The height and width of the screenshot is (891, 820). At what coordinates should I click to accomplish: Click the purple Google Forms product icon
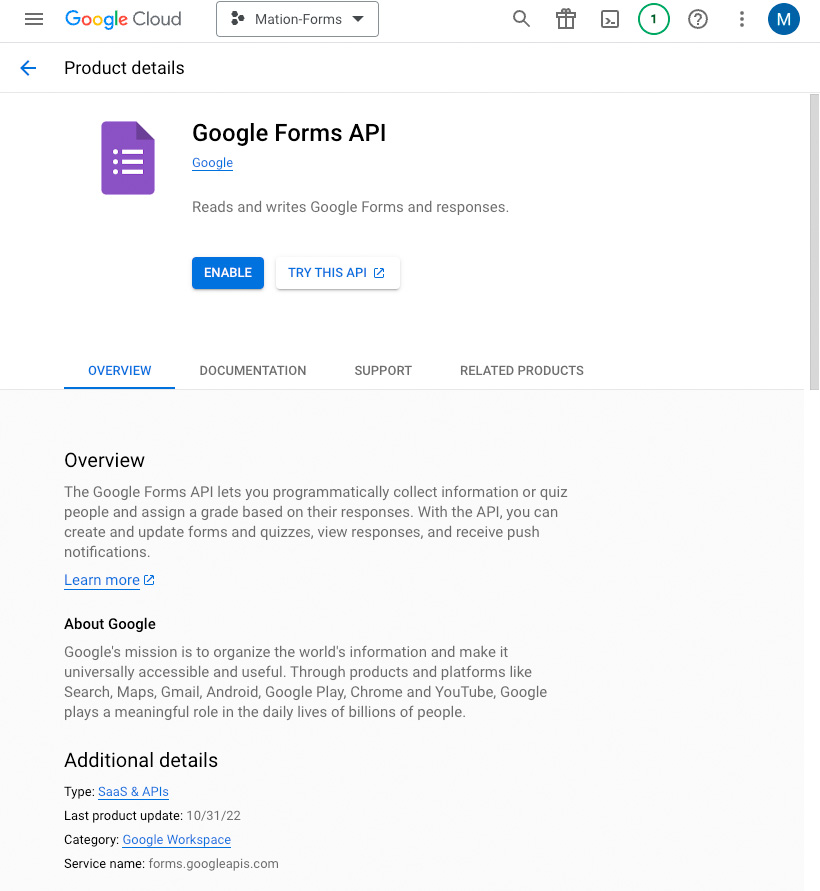click(128, 158)
